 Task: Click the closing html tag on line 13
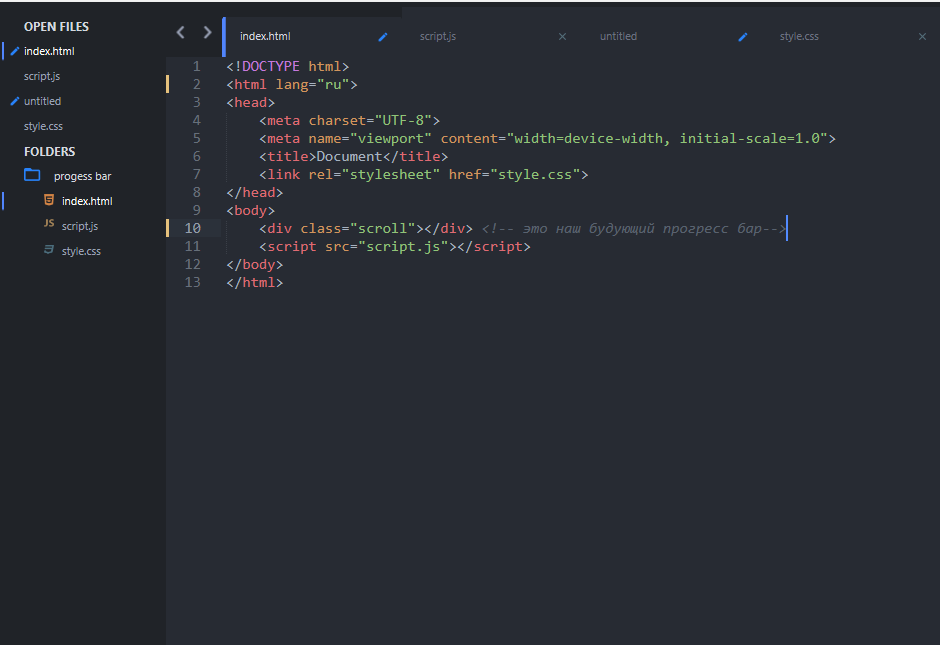(254, 282)
